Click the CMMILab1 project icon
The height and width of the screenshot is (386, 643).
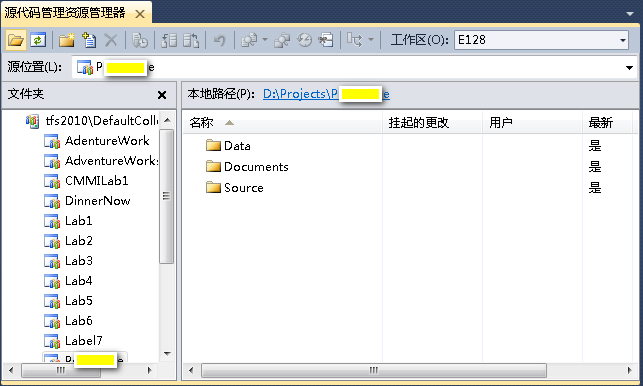pos(52,181)
